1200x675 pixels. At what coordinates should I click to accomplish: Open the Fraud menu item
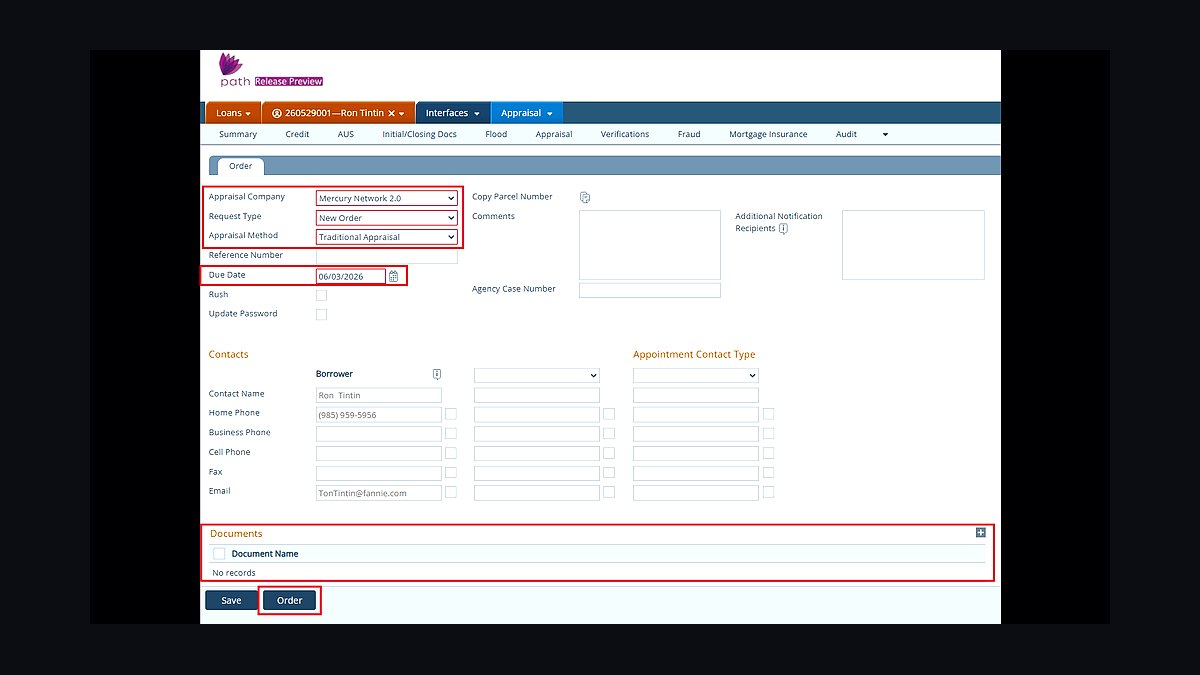click(x=689, y=134)
